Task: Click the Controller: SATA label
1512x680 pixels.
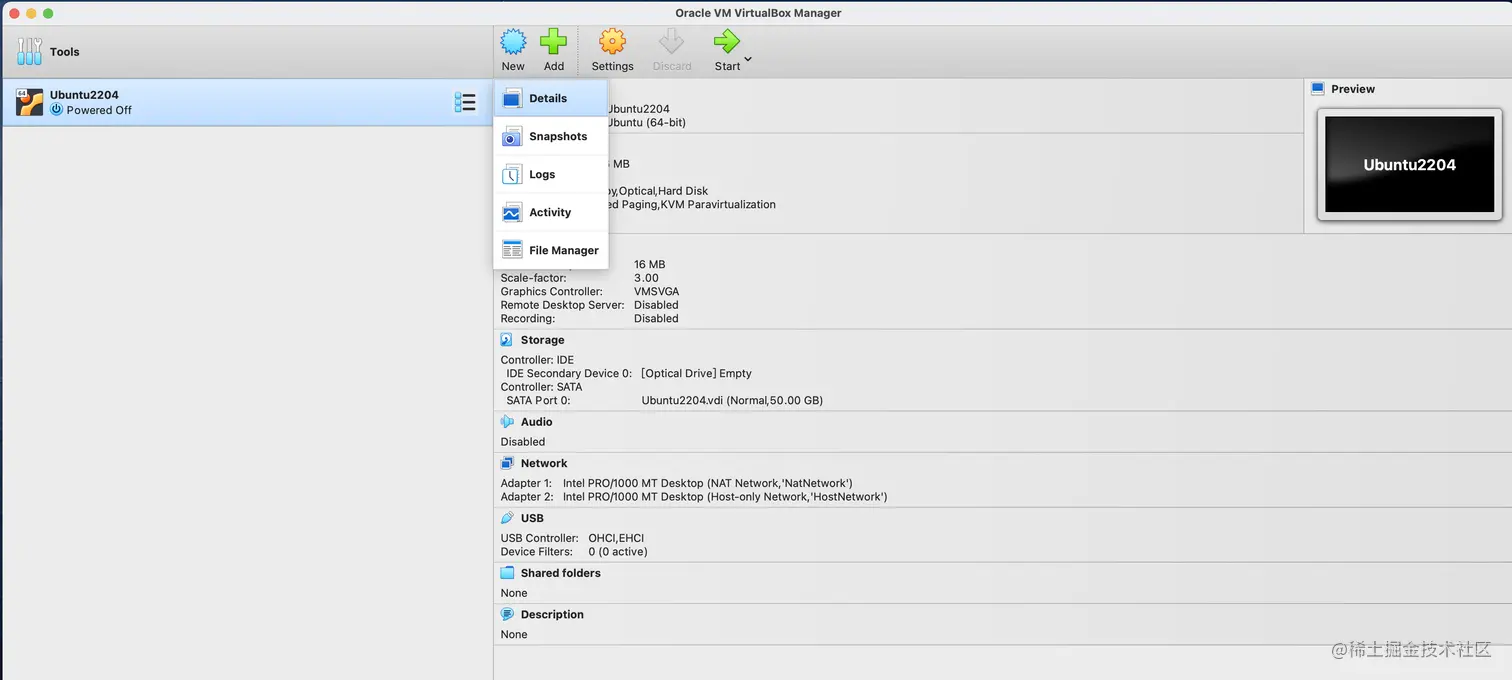Action: click(x=541, y=387)
